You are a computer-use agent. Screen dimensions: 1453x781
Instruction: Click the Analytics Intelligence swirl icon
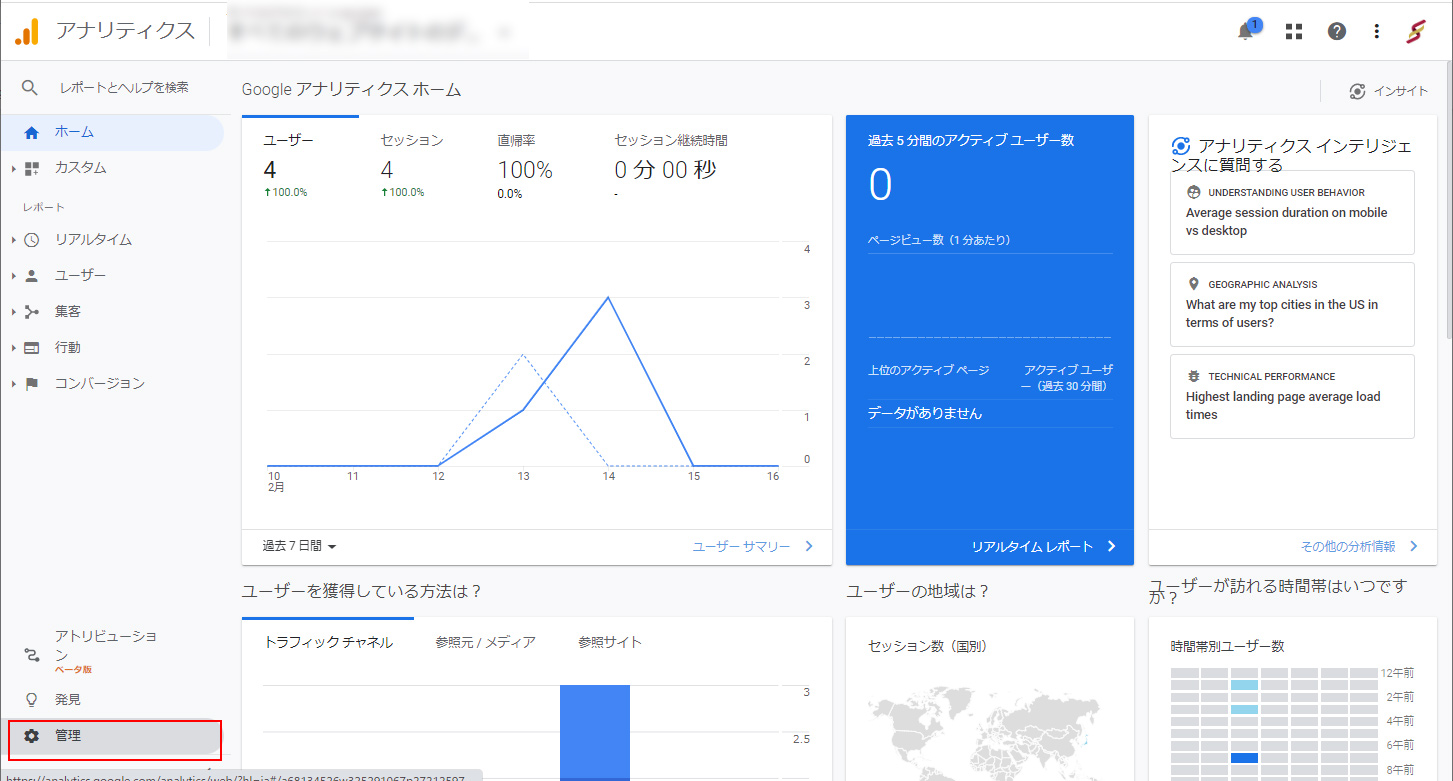click(x=1181, y=146)
